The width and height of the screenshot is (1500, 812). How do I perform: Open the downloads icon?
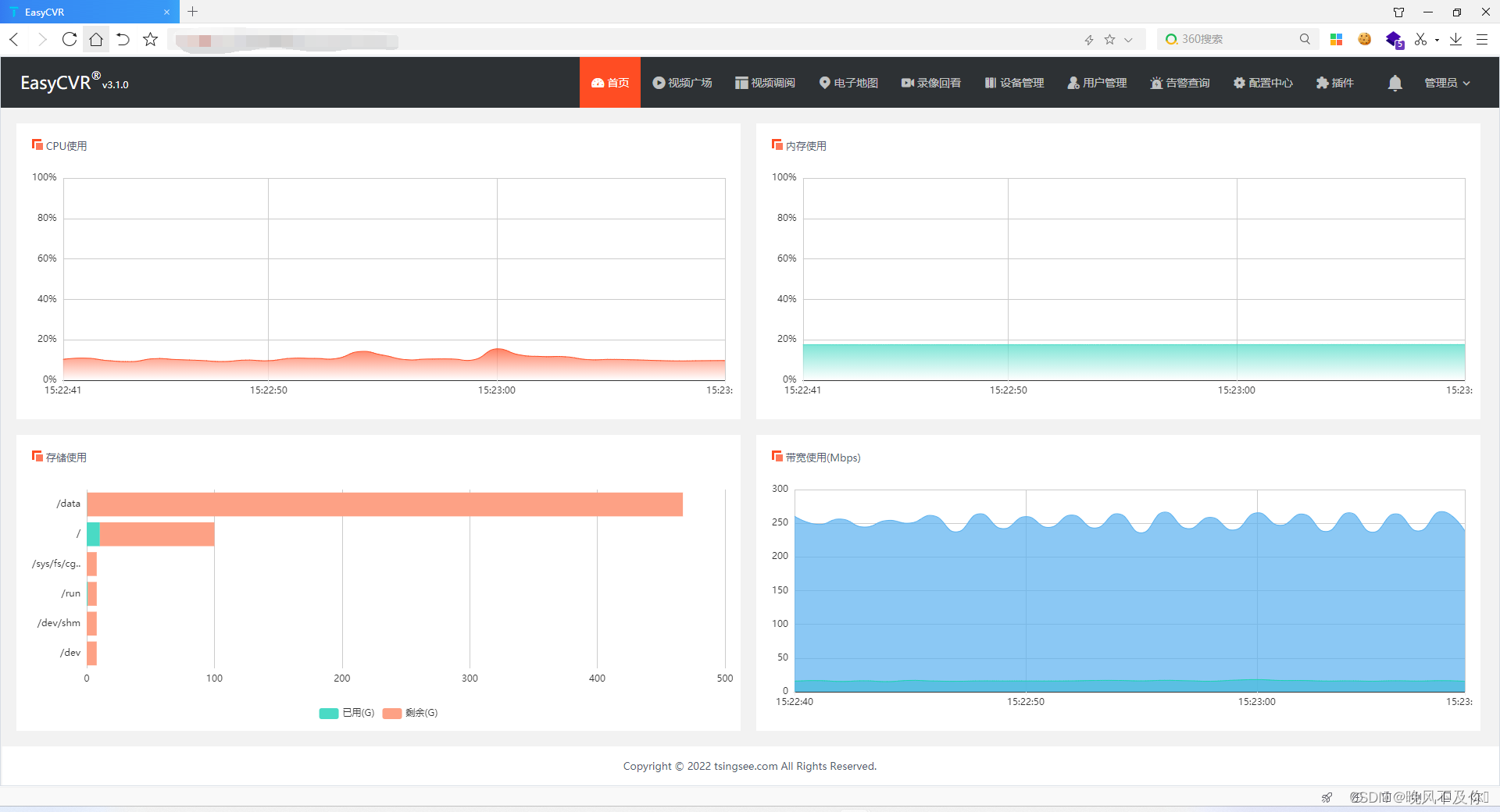1455,39
